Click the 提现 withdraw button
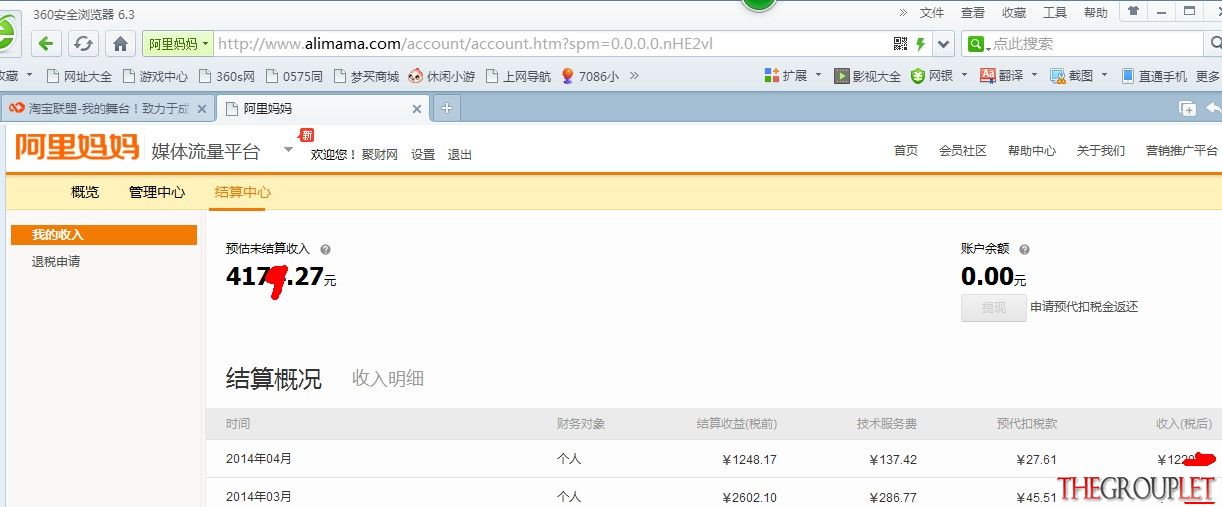This screenshot has height=507, width=1222. [x=994, y=307]
